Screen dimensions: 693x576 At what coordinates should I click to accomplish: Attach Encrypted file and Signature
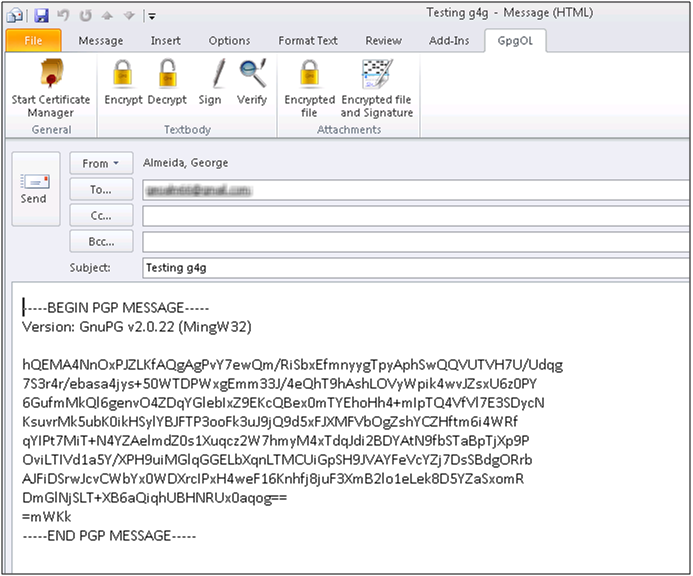pos(377,89)
